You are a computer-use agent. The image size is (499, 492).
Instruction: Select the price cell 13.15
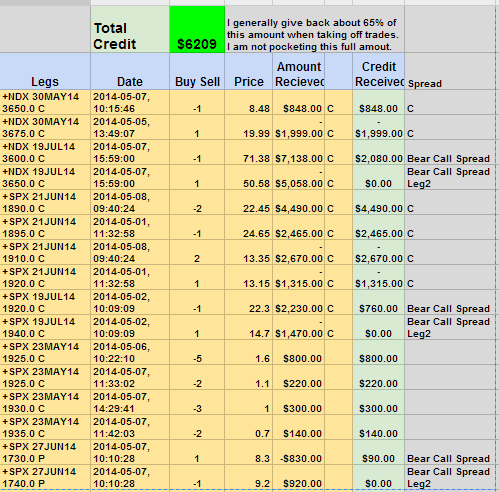coord(249,277)
